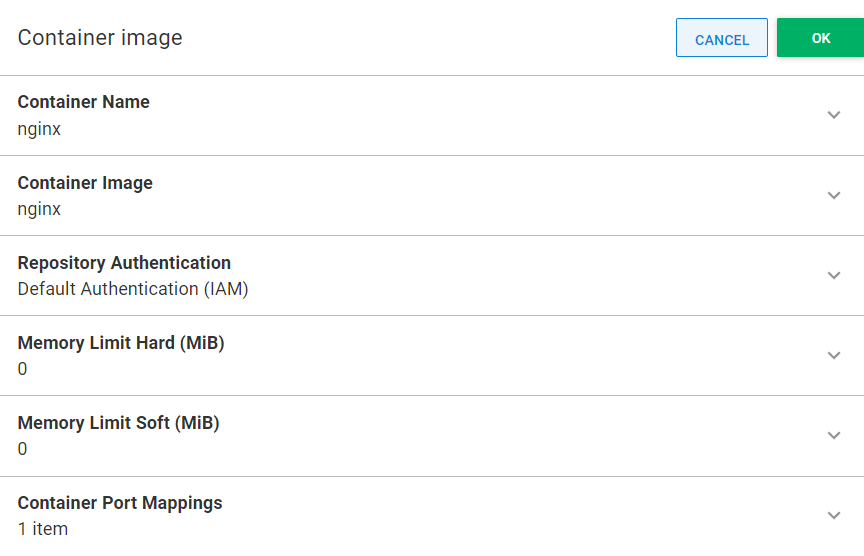Click the 0 value under Memory Limit Soft

coord(22,449)
